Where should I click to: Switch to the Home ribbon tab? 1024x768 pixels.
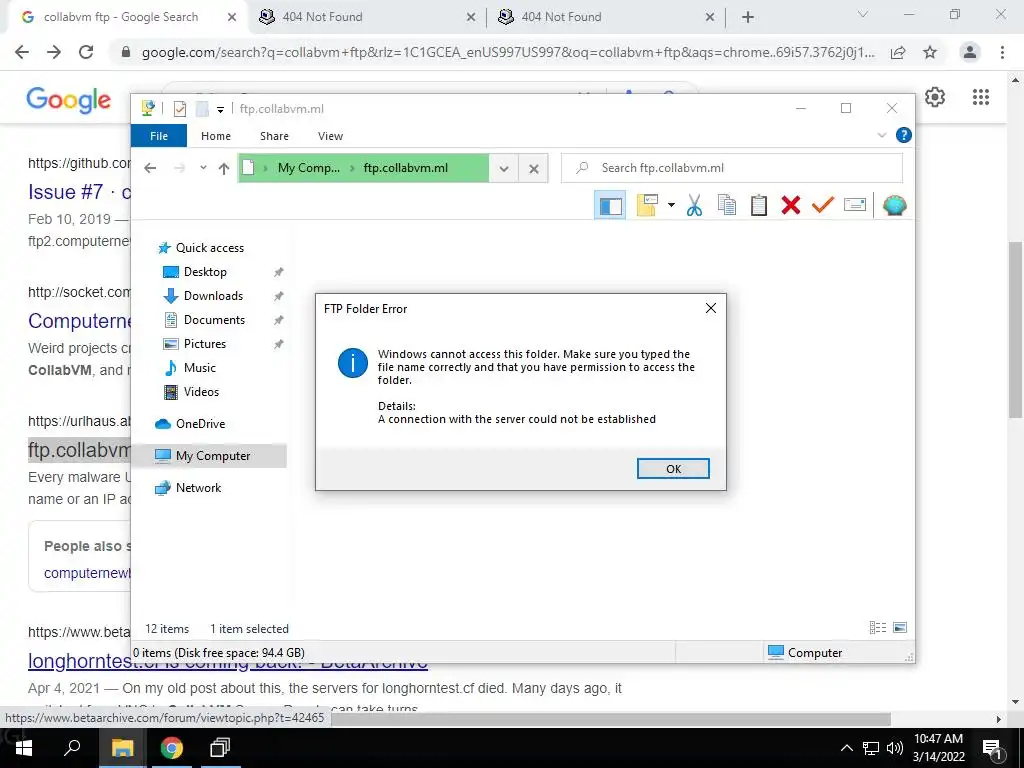click(x=216, y=136)
